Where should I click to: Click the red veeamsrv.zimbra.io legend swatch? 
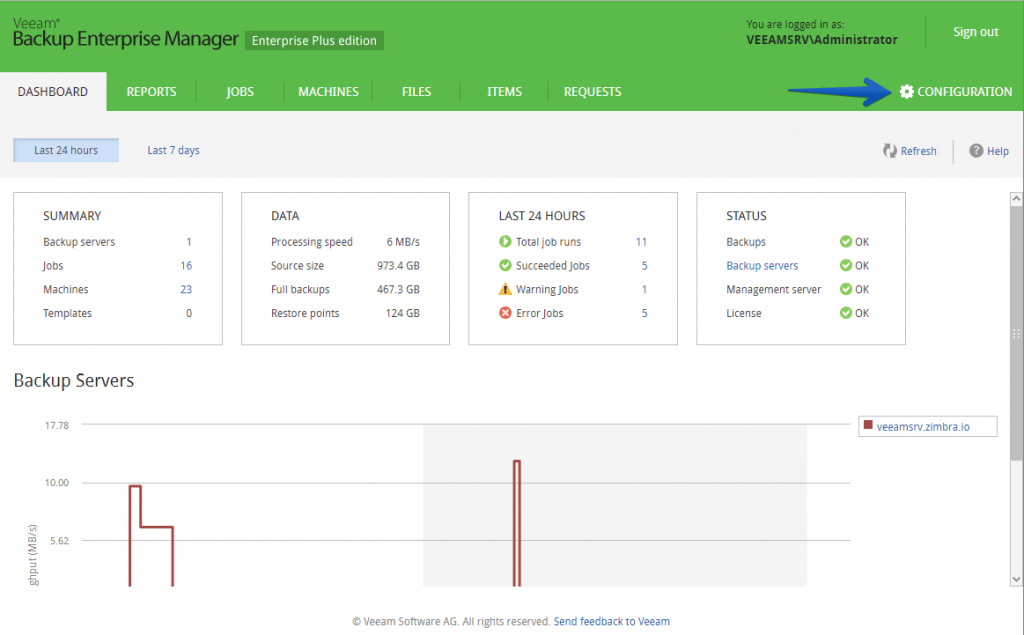pos(868,425)
